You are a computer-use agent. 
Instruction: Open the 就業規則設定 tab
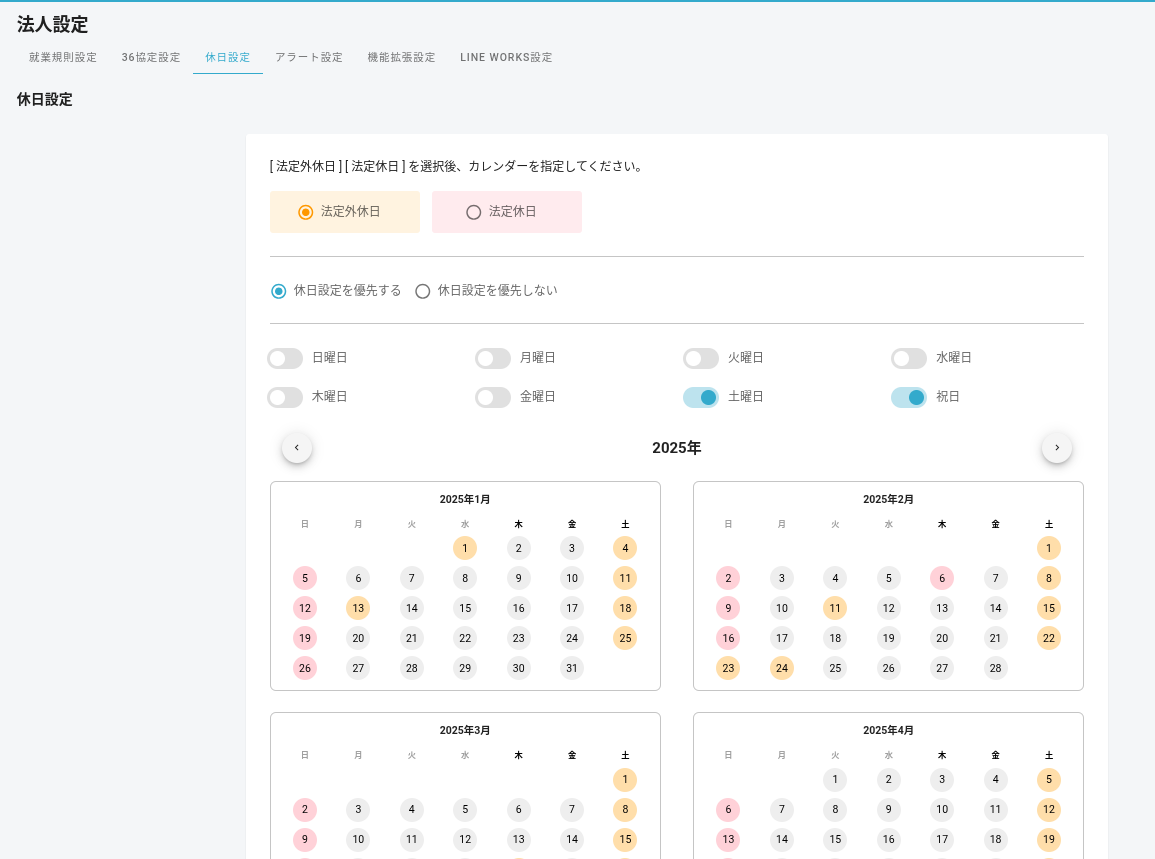coord(63,57)
